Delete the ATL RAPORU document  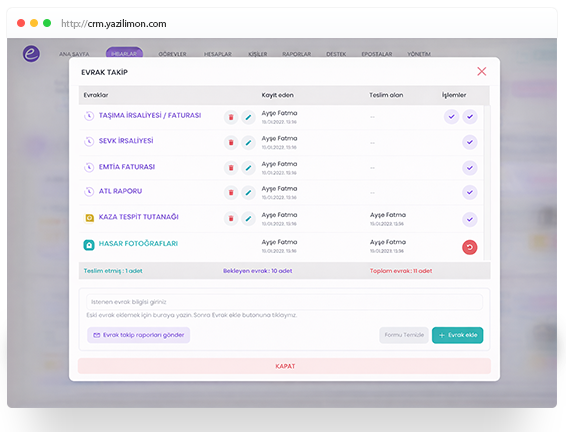click(231, 192)
